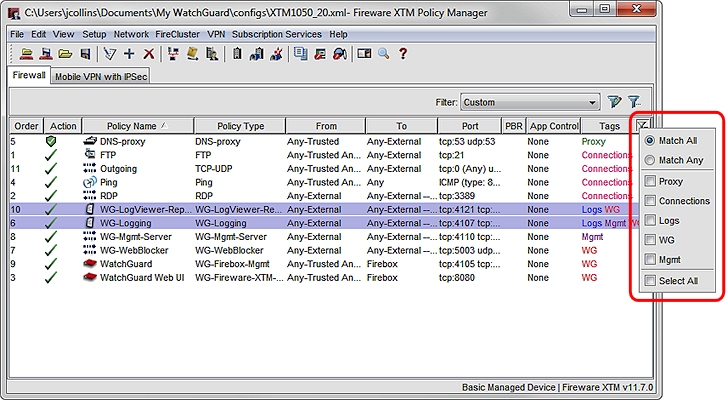This screenshot has width=728, height=400.
Task: Open the FireCluster menu
Action: click(x=177, y=34)
